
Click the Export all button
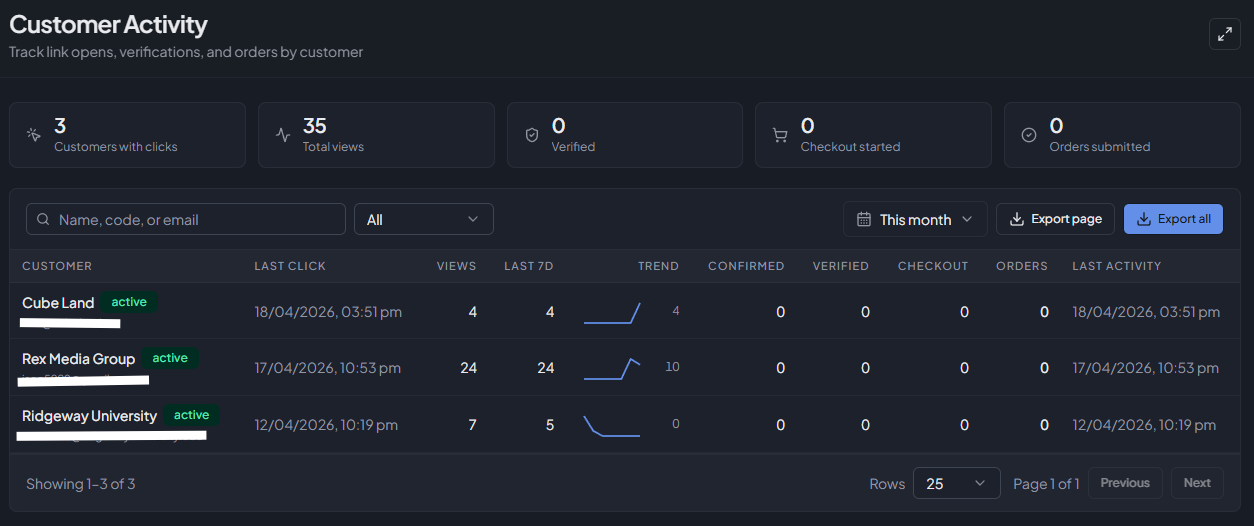[1173, 219]
